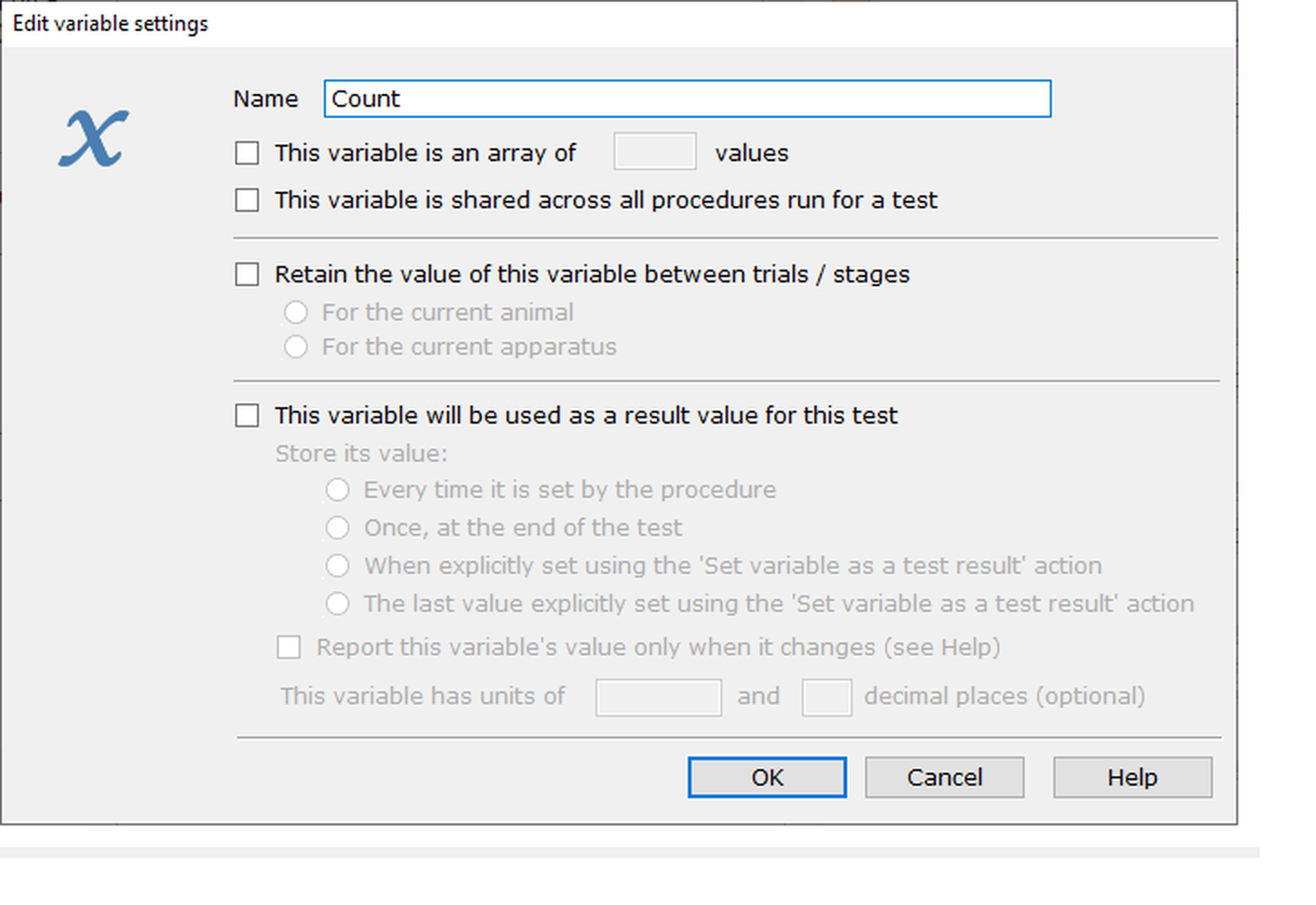Viewport: 1316px width, 905px height.
Task: Select 'For the current animal' radio
Action: pyautogui.click(x=296, y=312)
